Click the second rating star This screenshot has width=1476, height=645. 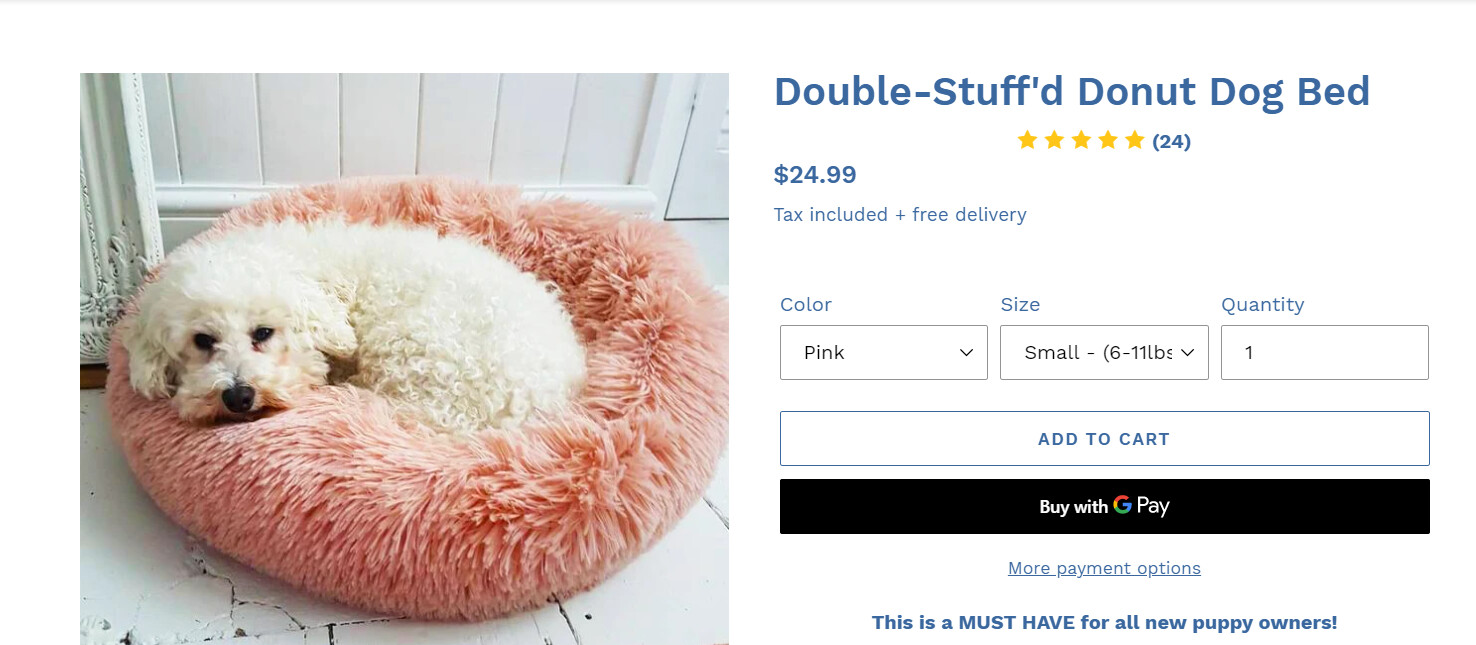click(1054, 140)
